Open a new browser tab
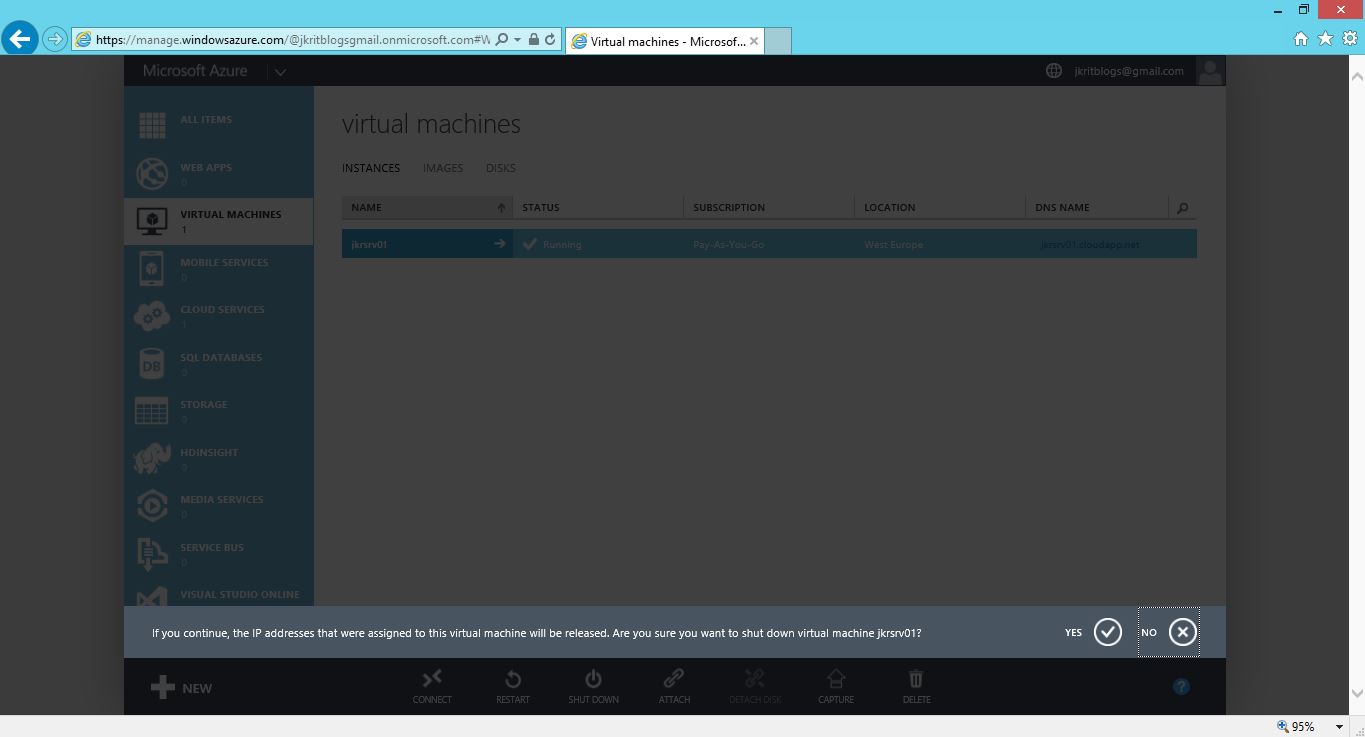 click(778, 41)
